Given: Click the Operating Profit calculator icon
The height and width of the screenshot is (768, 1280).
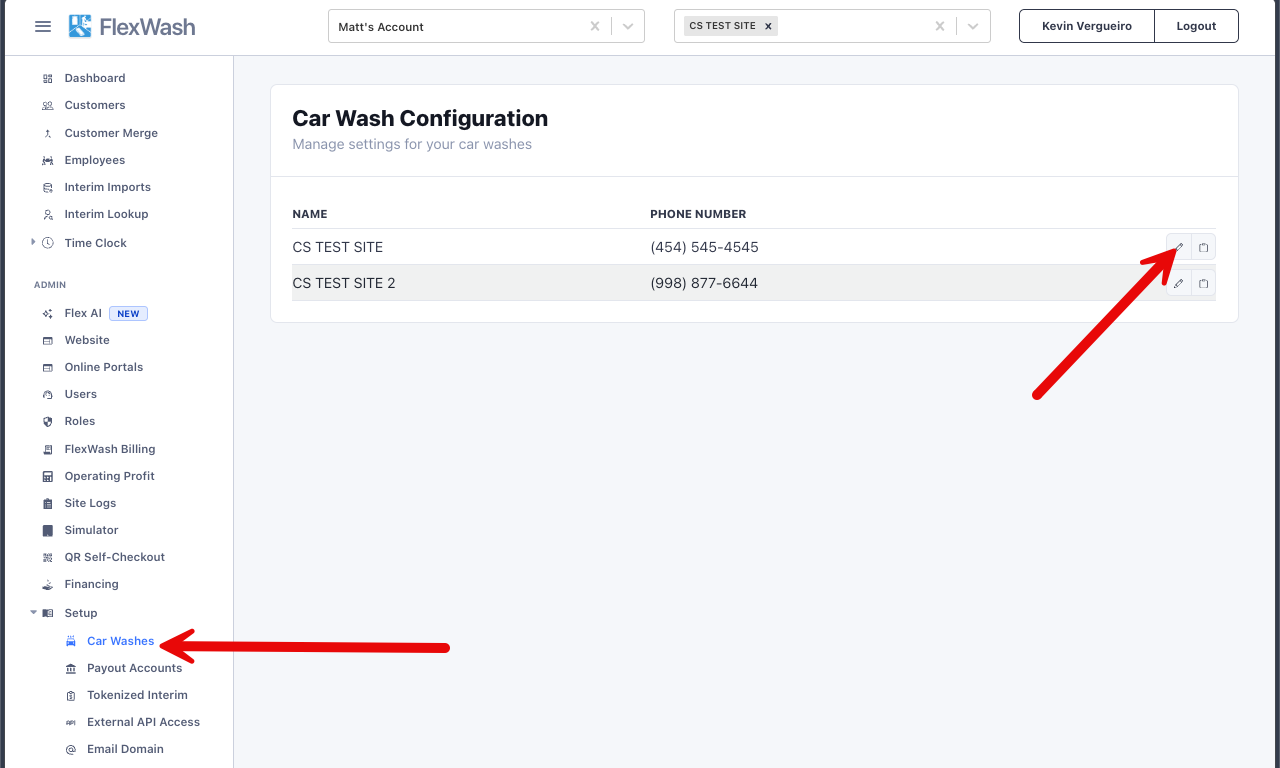Looking at the screenshot, I should [48, 476].
